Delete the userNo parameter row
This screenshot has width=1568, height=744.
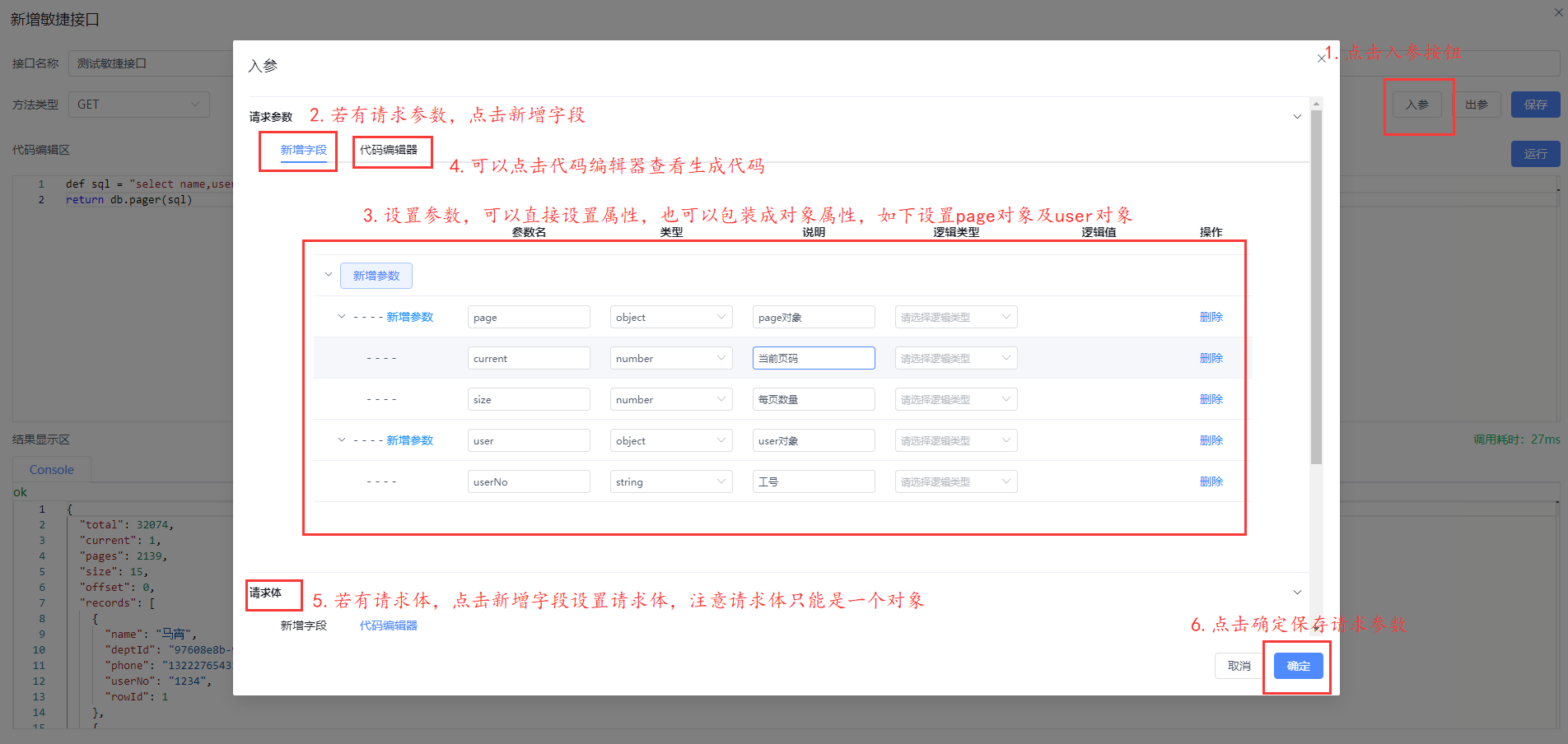[x=1211, y=481]
